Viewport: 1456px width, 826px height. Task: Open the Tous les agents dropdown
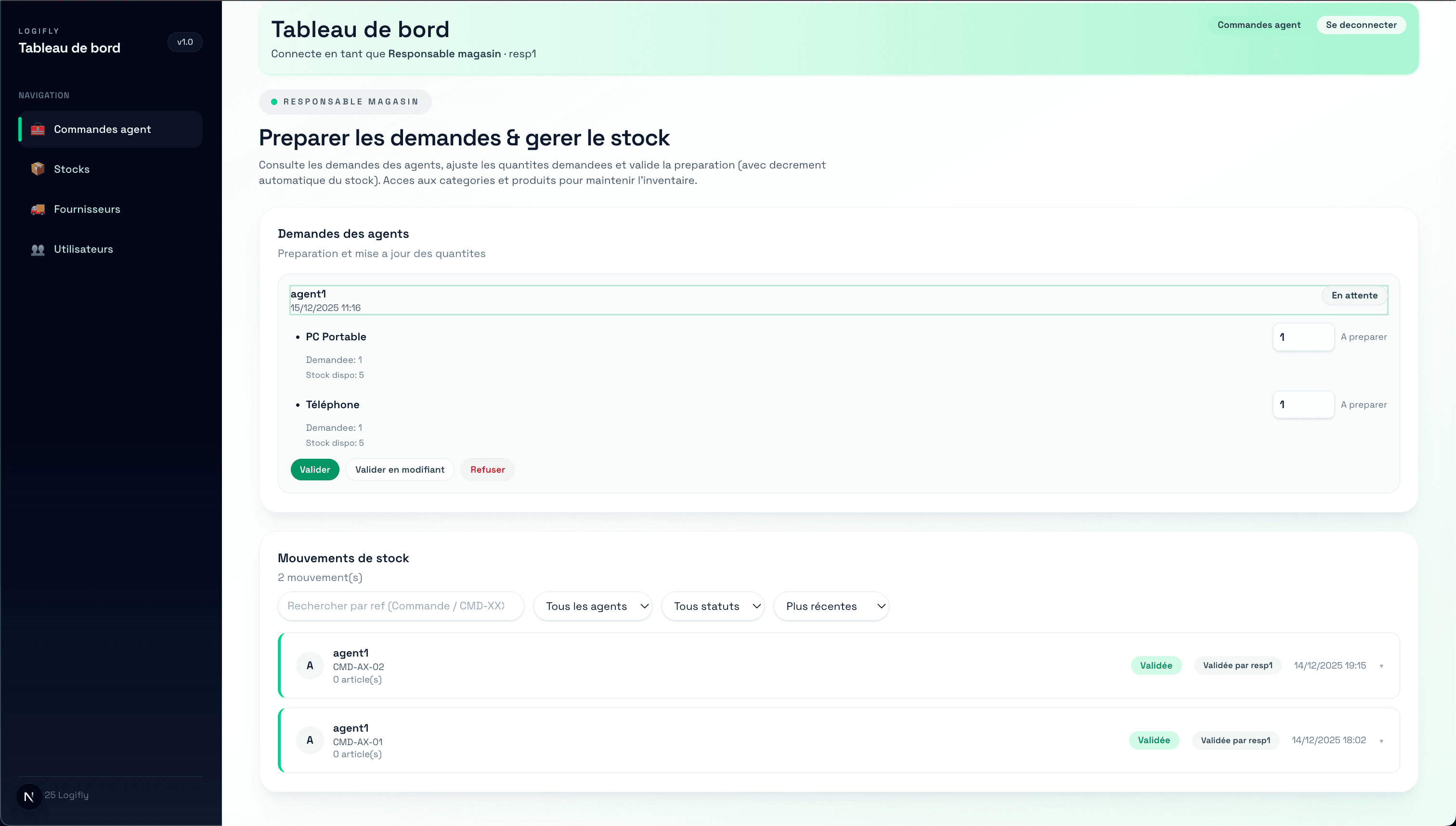593,606
